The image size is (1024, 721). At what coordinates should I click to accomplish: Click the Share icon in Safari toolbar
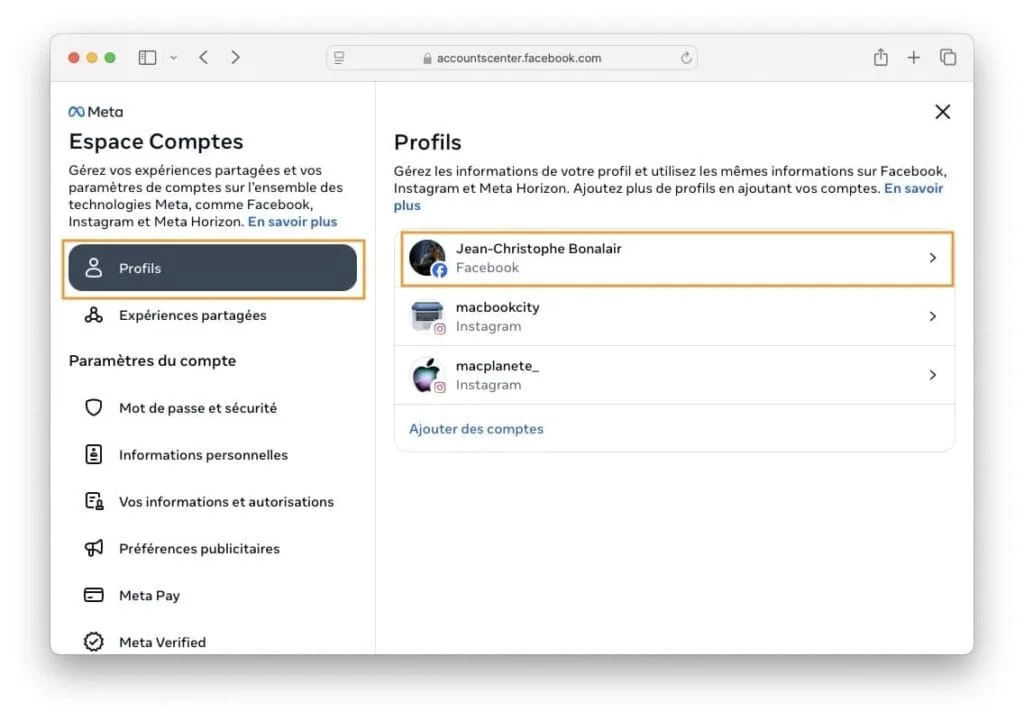[880, 58]
